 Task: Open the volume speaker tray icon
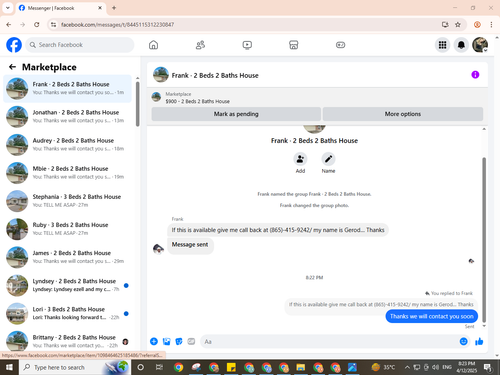click(x=435, y=367)
